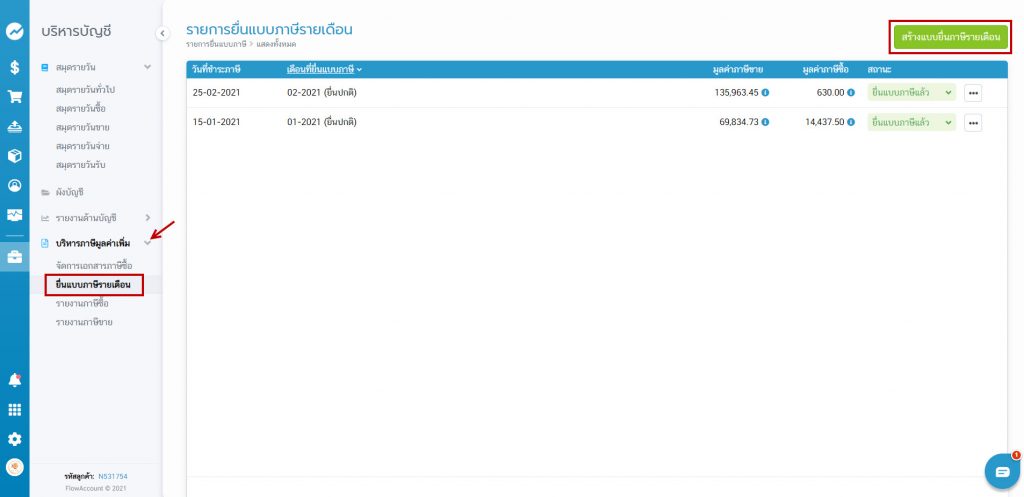Open the user profile avatar
This screenshot has width=1024, height=497.
coord(14,467)
